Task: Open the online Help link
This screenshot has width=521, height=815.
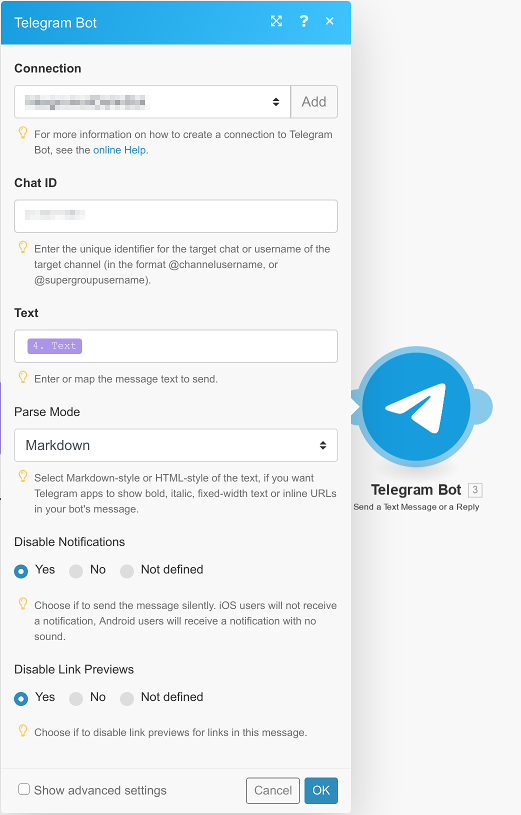Action: [120, 150]
